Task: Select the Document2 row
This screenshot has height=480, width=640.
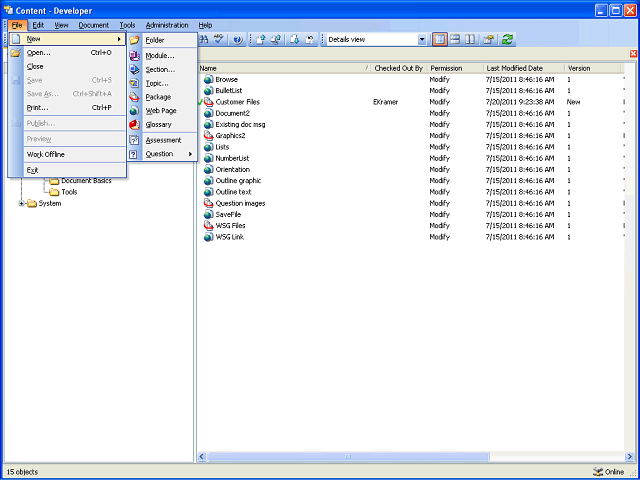Action: pos(411,113)
